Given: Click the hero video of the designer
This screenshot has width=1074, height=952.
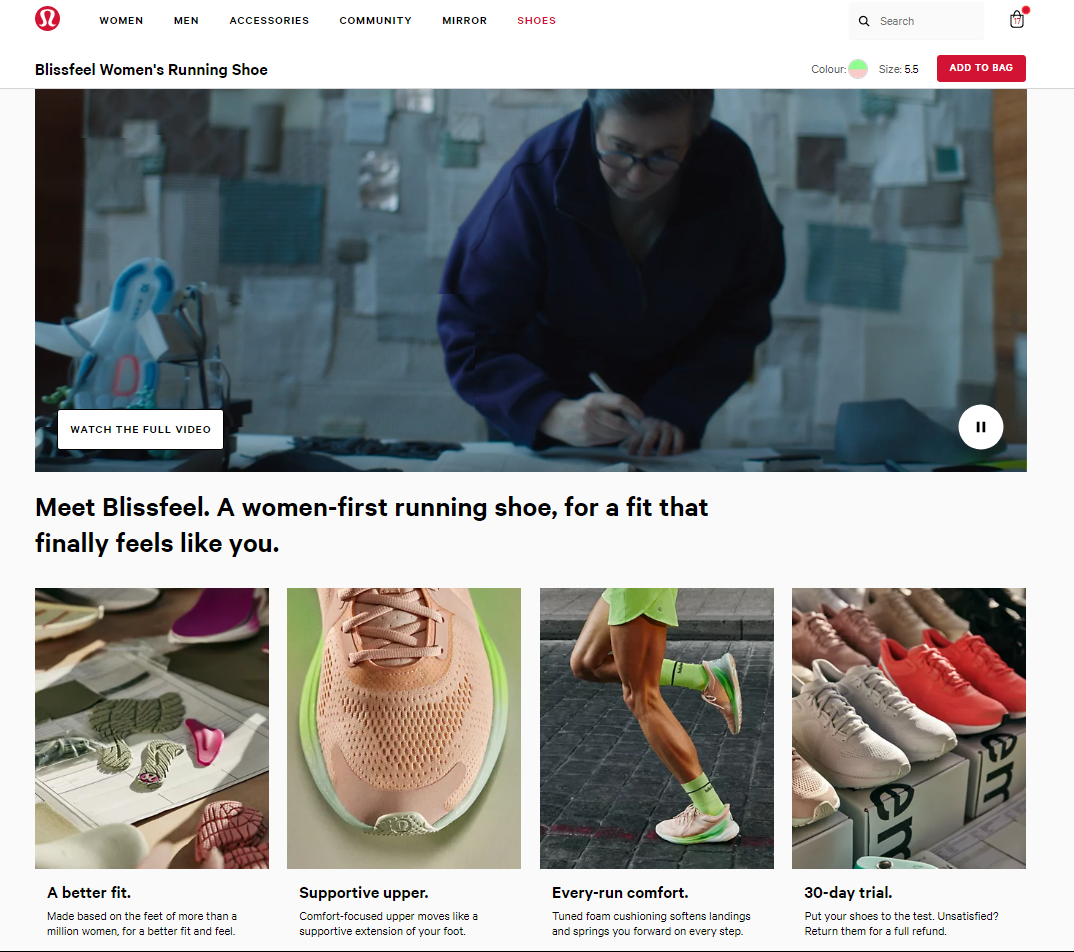Looking at the screenshot, I should click(x=531, y=280).
